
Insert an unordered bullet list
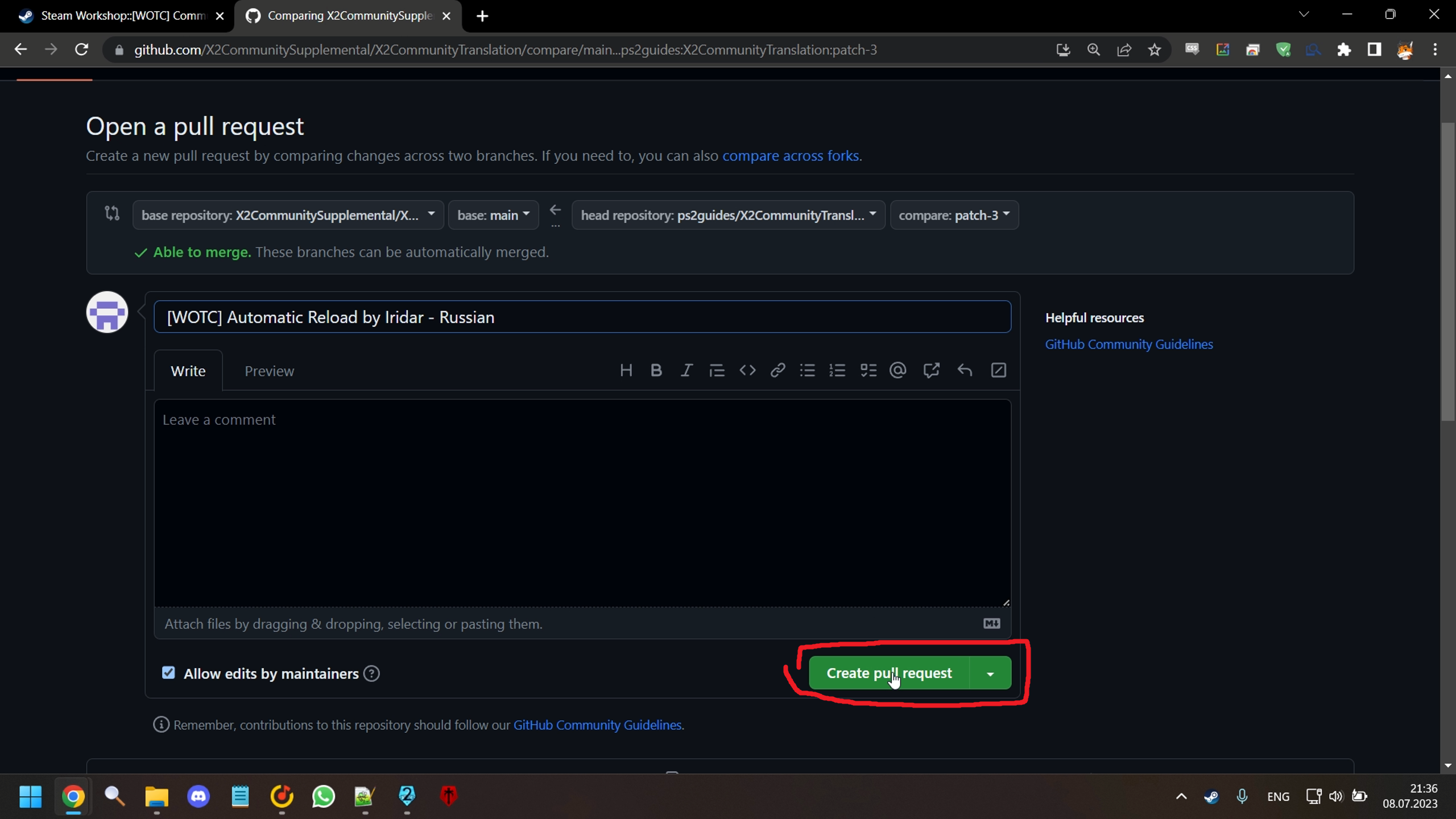(x=807, y=371)
